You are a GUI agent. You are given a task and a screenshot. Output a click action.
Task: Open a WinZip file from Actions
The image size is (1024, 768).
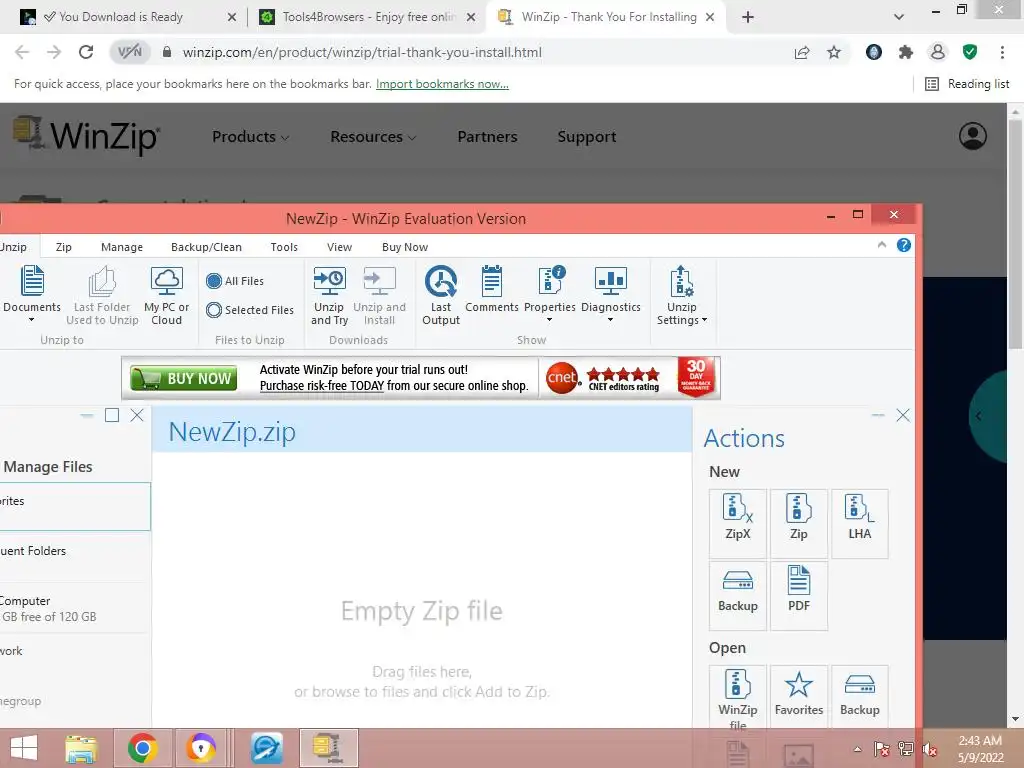coord(737,697)
